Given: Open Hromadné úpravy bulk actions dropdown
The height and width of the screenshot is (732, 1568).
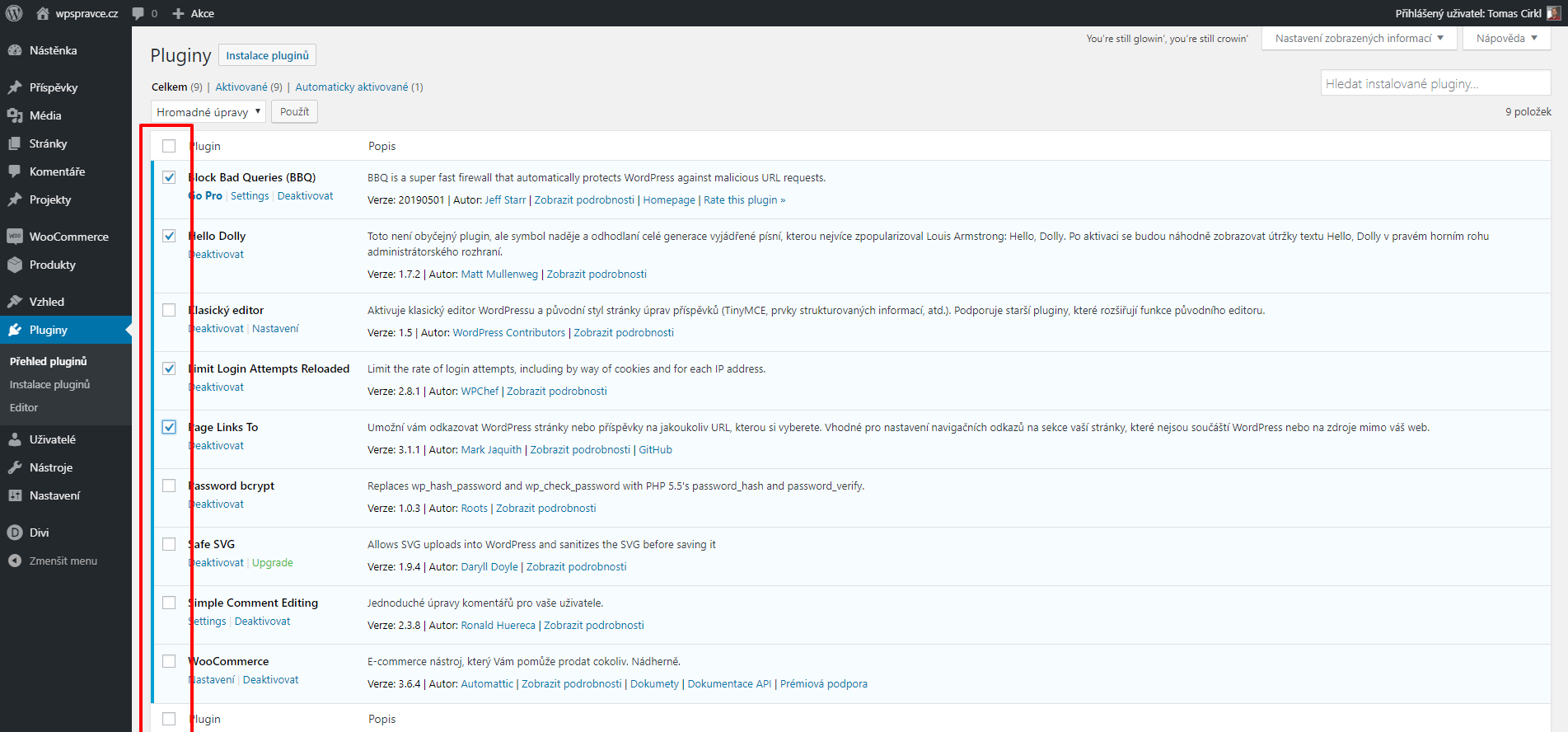Looking at the screenshot, I should pos(208,111).
